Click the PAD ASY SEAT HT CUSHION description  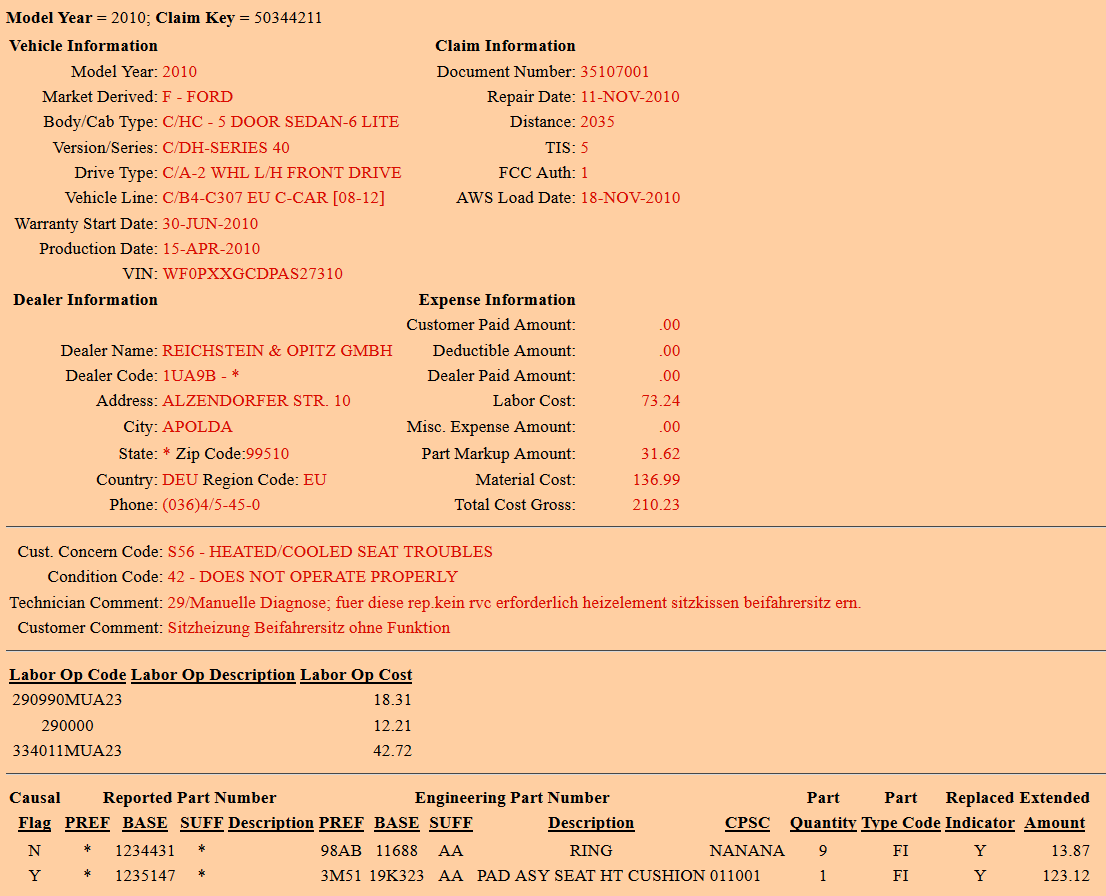click(x=590, y=875)
